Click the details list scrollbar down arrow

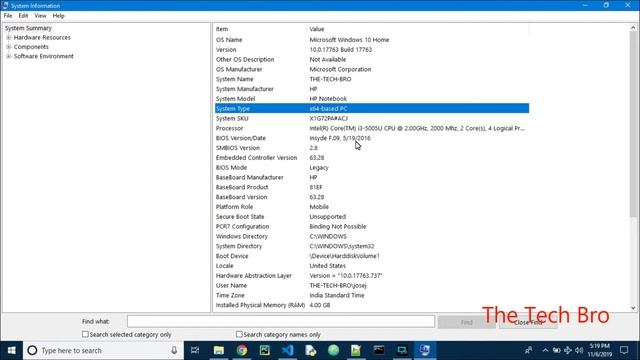(x=633, y=308)
